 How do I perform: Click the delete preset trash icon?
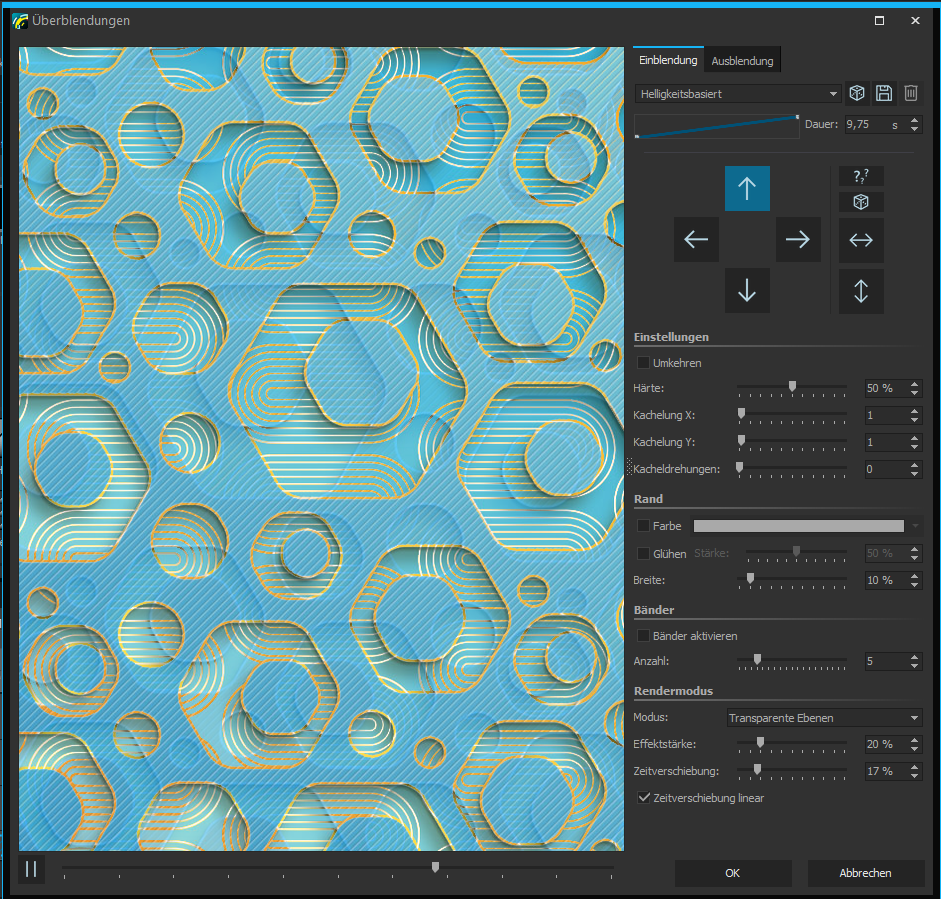(x=911, y=93)
